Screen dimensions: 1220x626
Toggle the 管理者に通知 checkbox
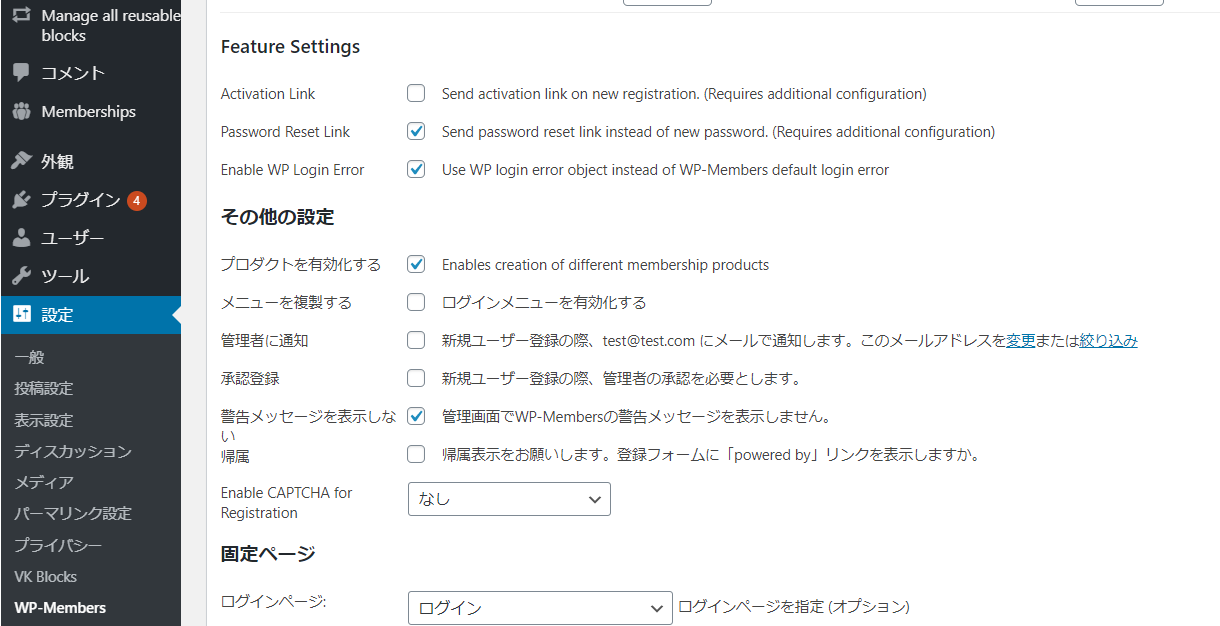pos(416,341)
